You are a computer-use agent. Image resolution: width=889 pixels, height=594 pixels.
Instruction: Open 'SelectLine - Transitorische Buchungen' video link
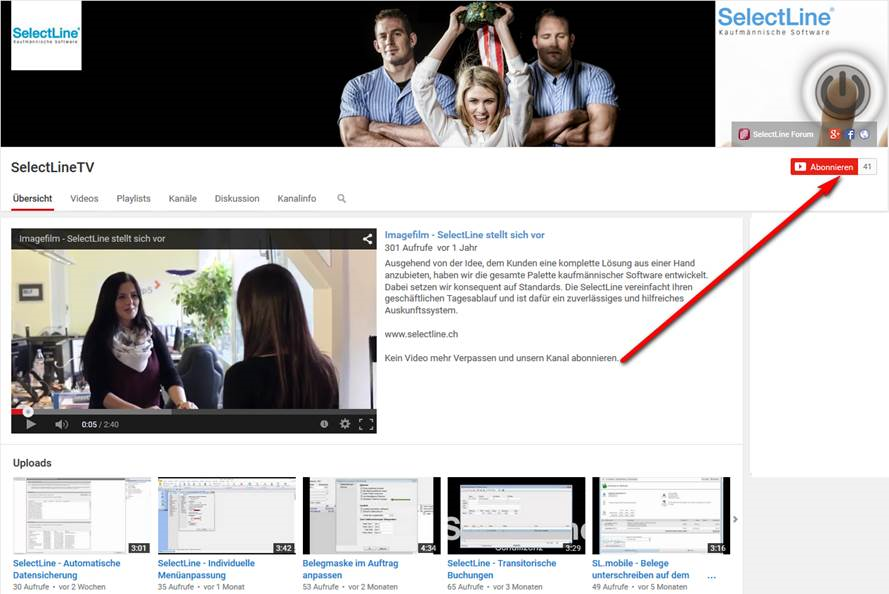tap(502, 569)
